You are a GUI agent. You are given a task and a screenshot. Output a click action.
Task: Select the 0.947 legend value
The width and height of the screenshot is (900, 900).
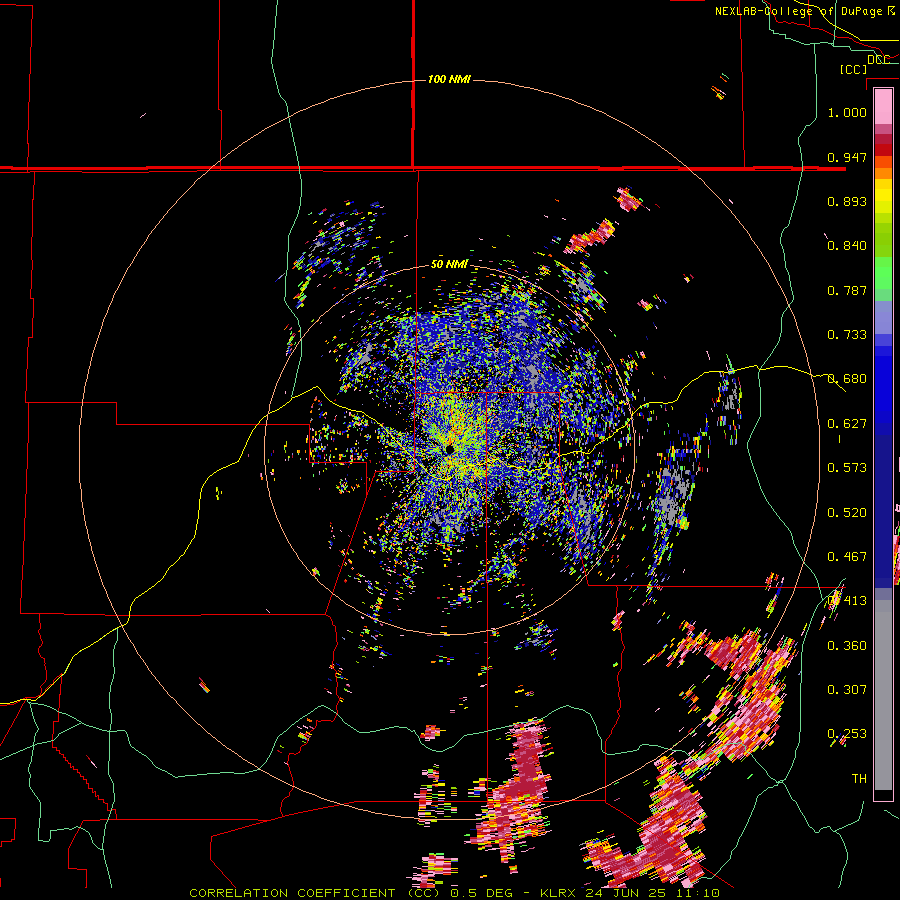coord(847,157)
